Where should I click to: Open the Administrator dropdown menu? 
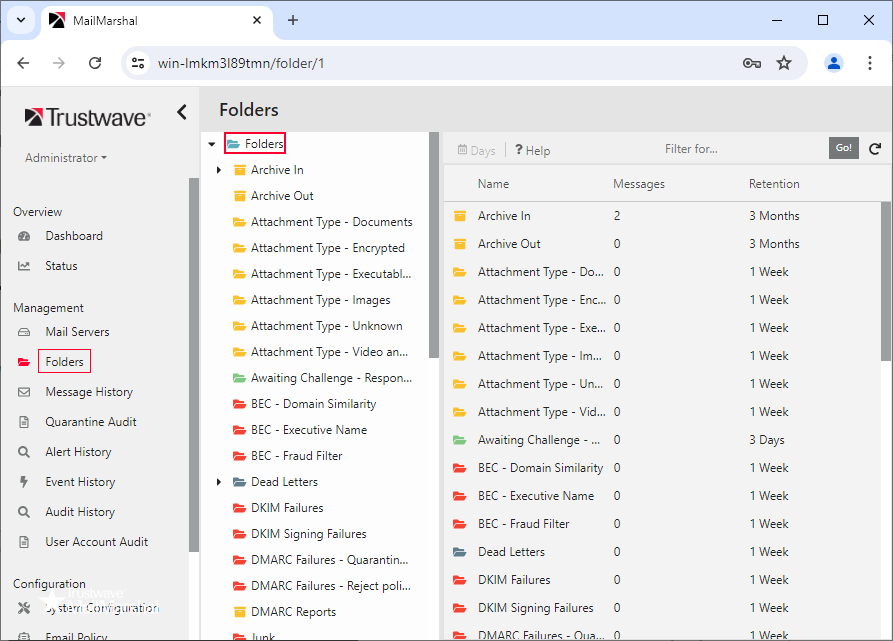click(65, 158)
